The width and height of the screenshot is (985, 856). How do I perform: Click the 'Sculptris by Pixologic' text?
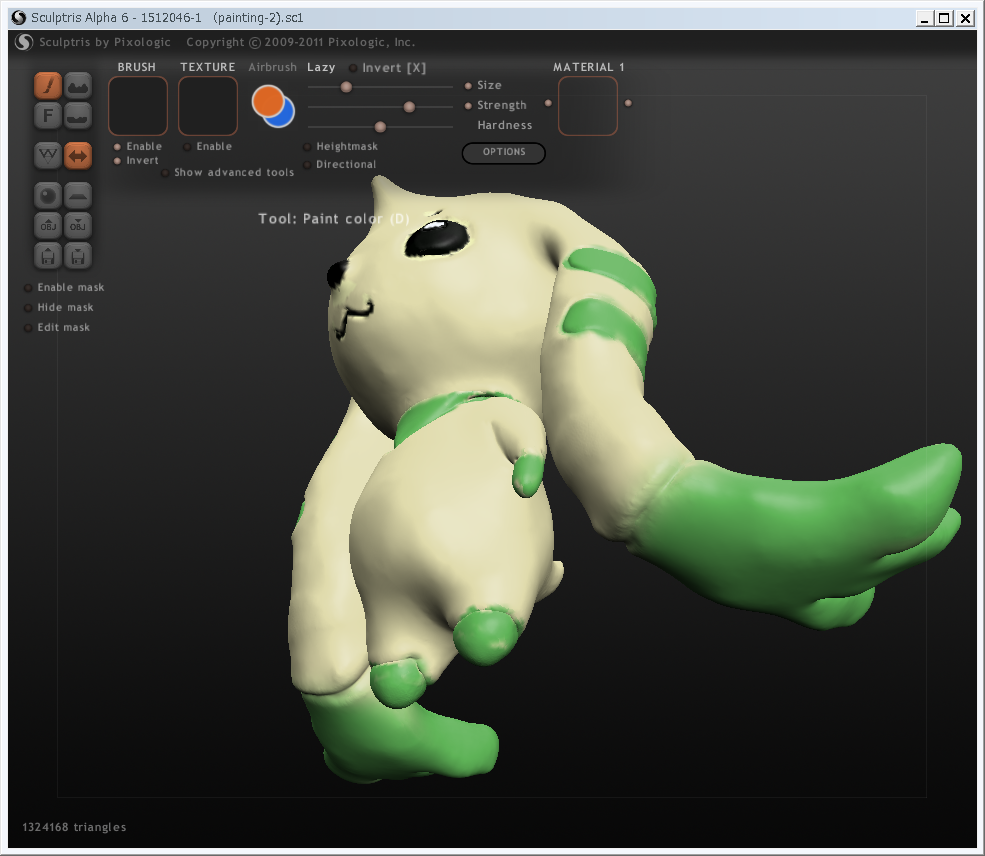(x=105, y=42)
